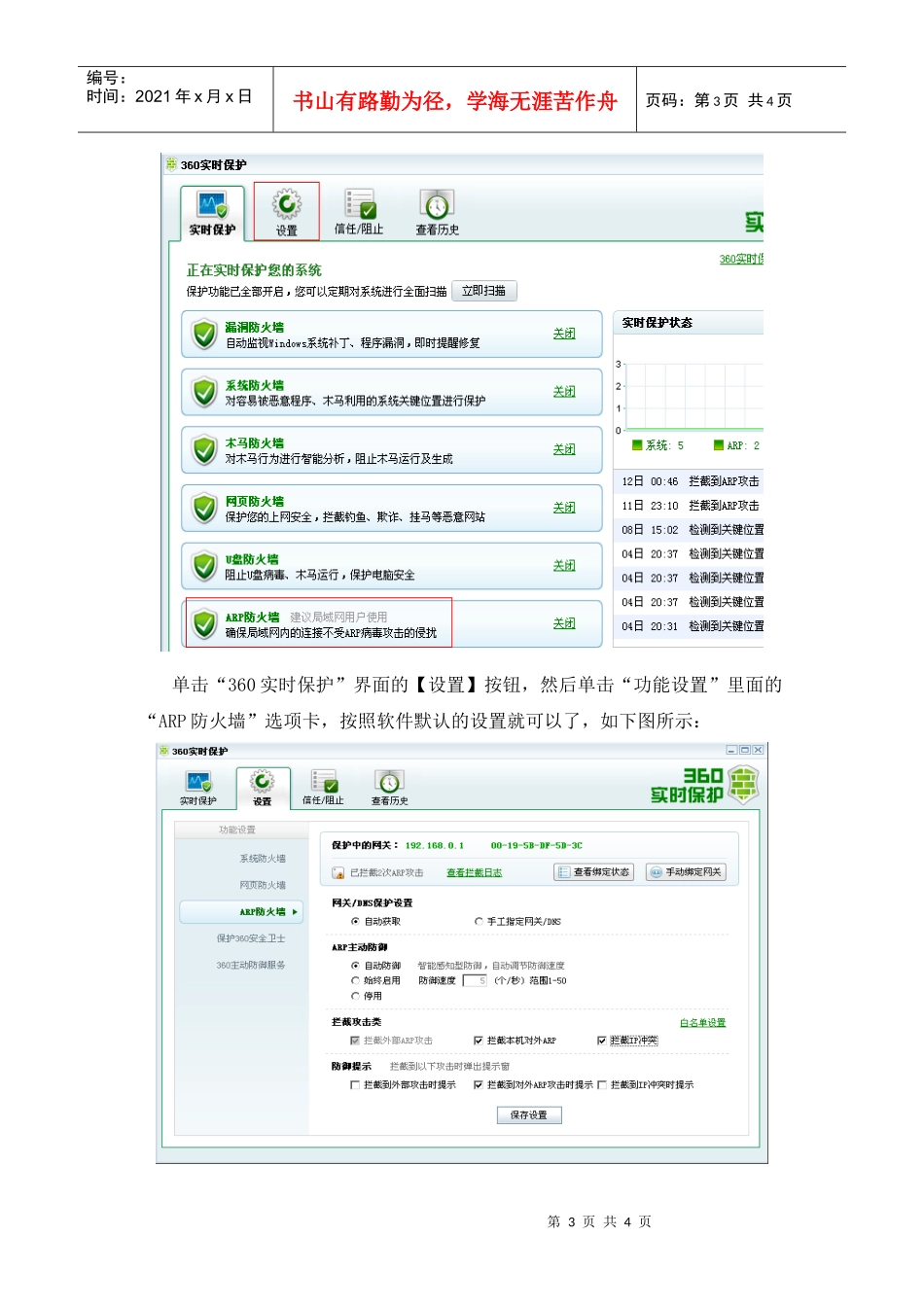Screen dimensions: 924x1307
Task: Select log row 04日 20:31
Action: (691, 626)
